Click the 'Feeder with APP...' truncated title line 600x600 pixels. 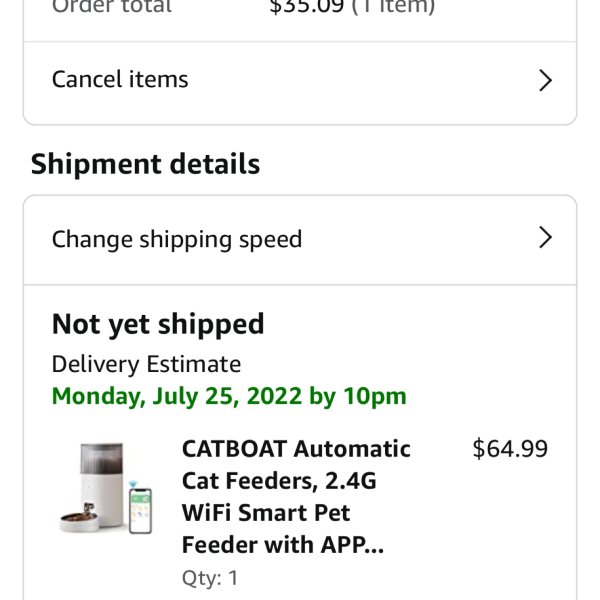[283, 545]
